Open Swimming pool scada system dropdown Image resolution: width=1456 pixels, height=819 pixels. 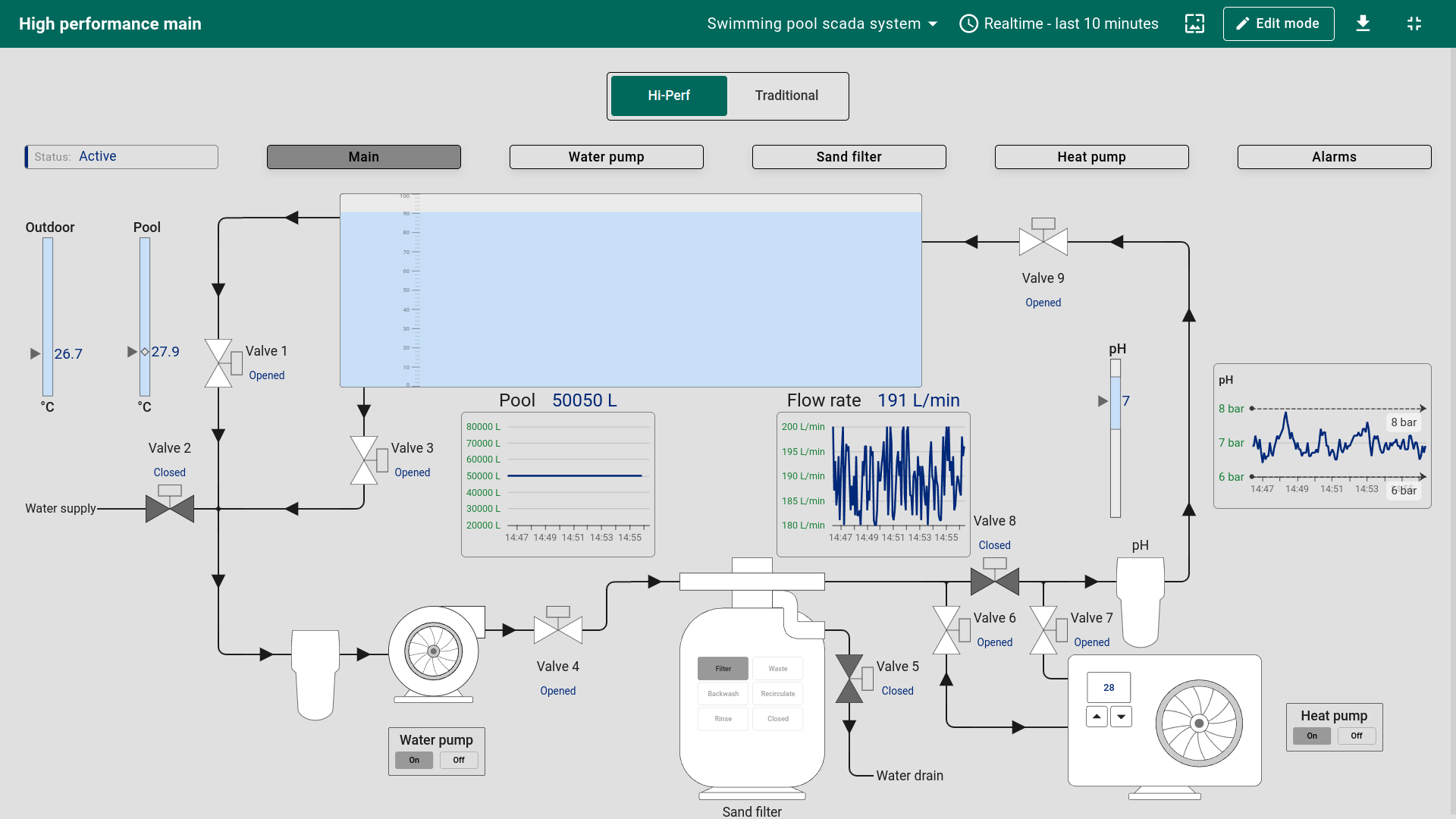[822, 24]
